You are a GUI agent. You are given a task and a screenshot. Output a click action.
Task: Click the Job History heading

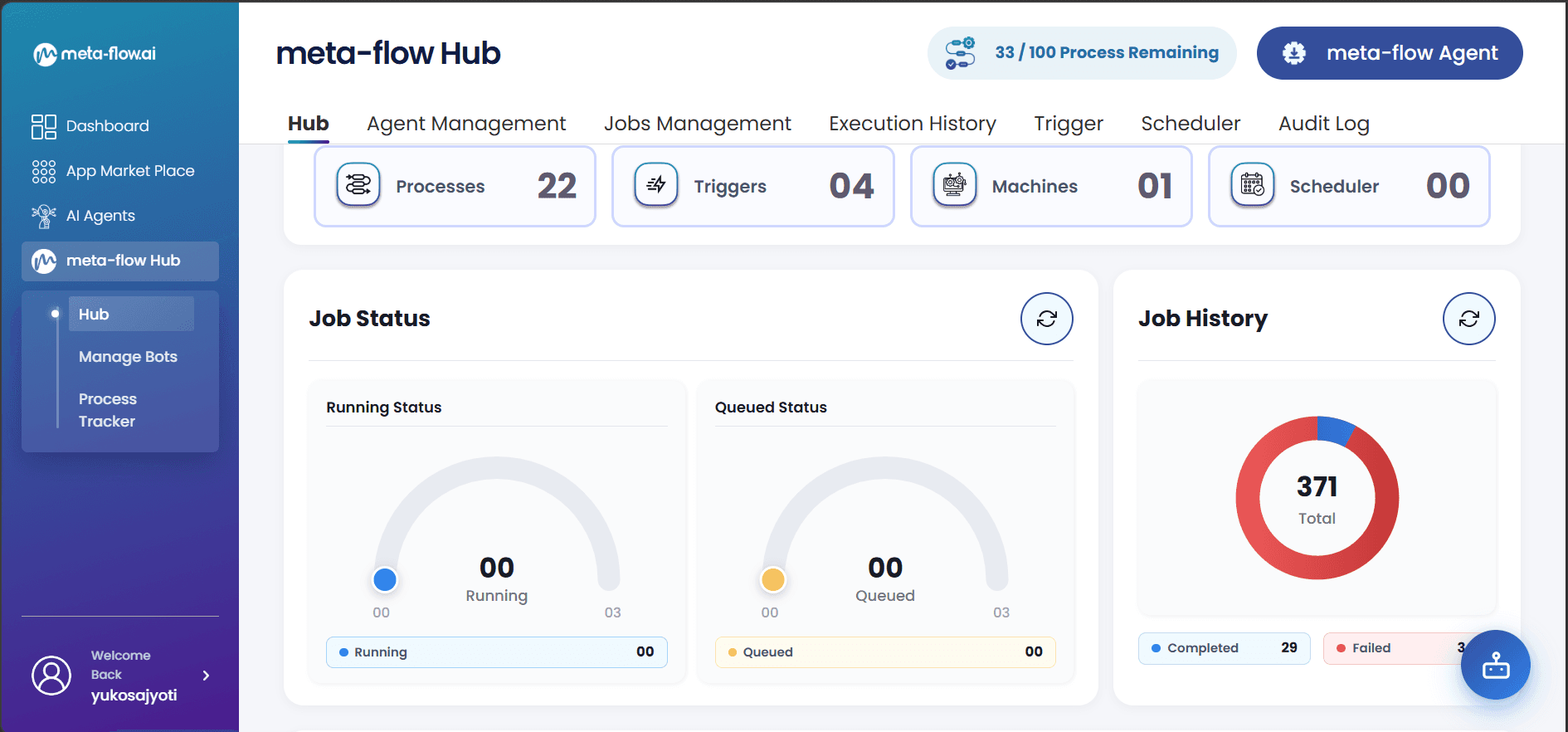tap(1203, 319)
